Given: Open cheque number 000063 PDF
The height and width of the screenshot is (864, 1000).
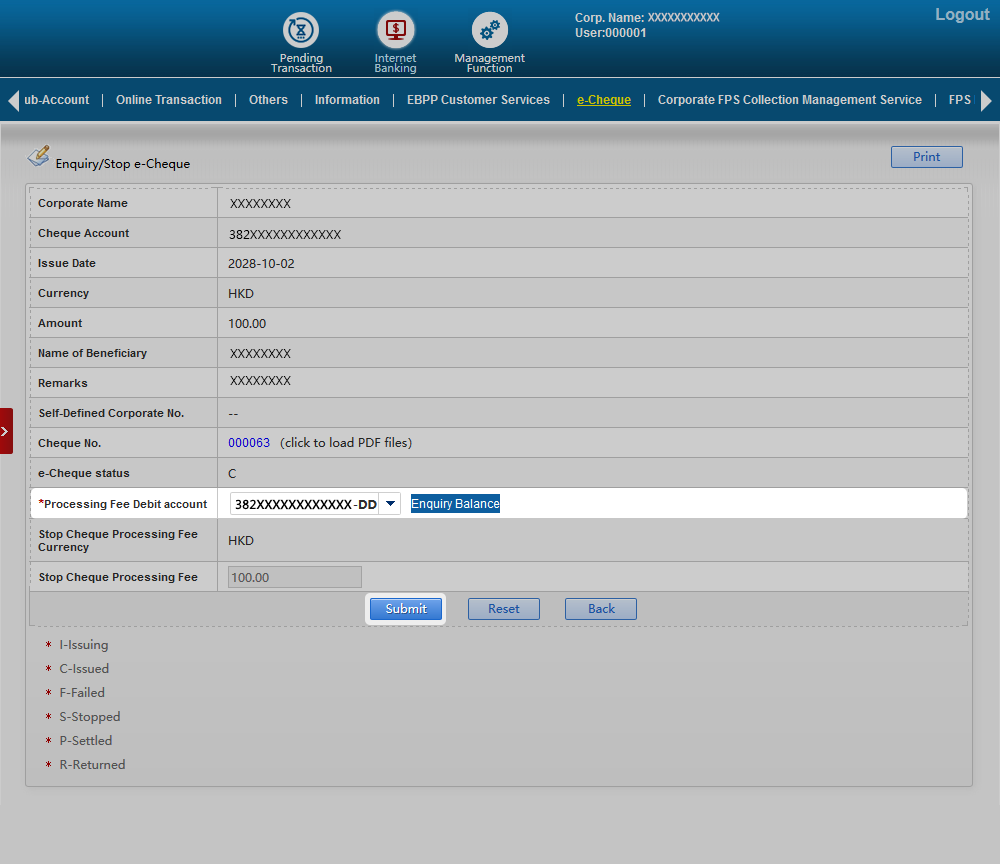Looking at the screenshot, I should (x=249, y=443).
